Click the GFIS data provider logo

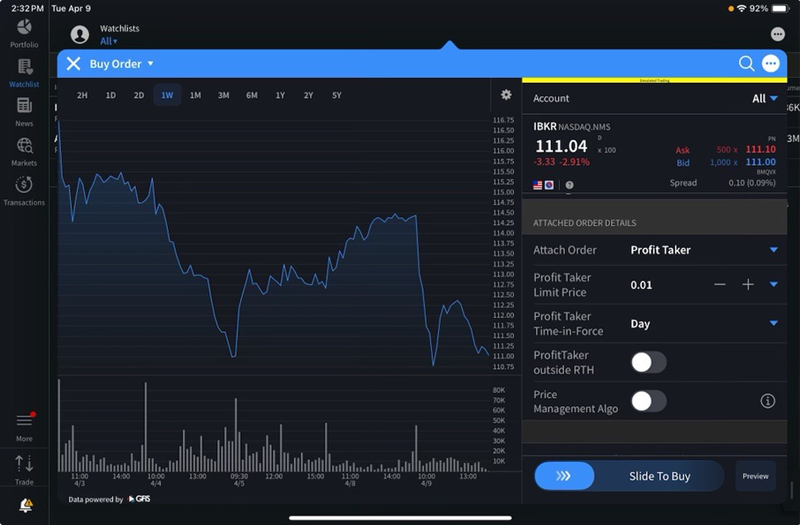click(139, 499)
